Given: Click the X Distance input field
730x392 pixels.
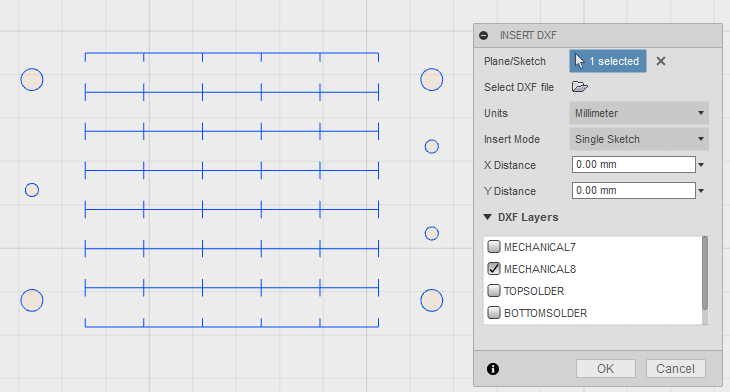Looking at the screenshot, I should 634,164.
